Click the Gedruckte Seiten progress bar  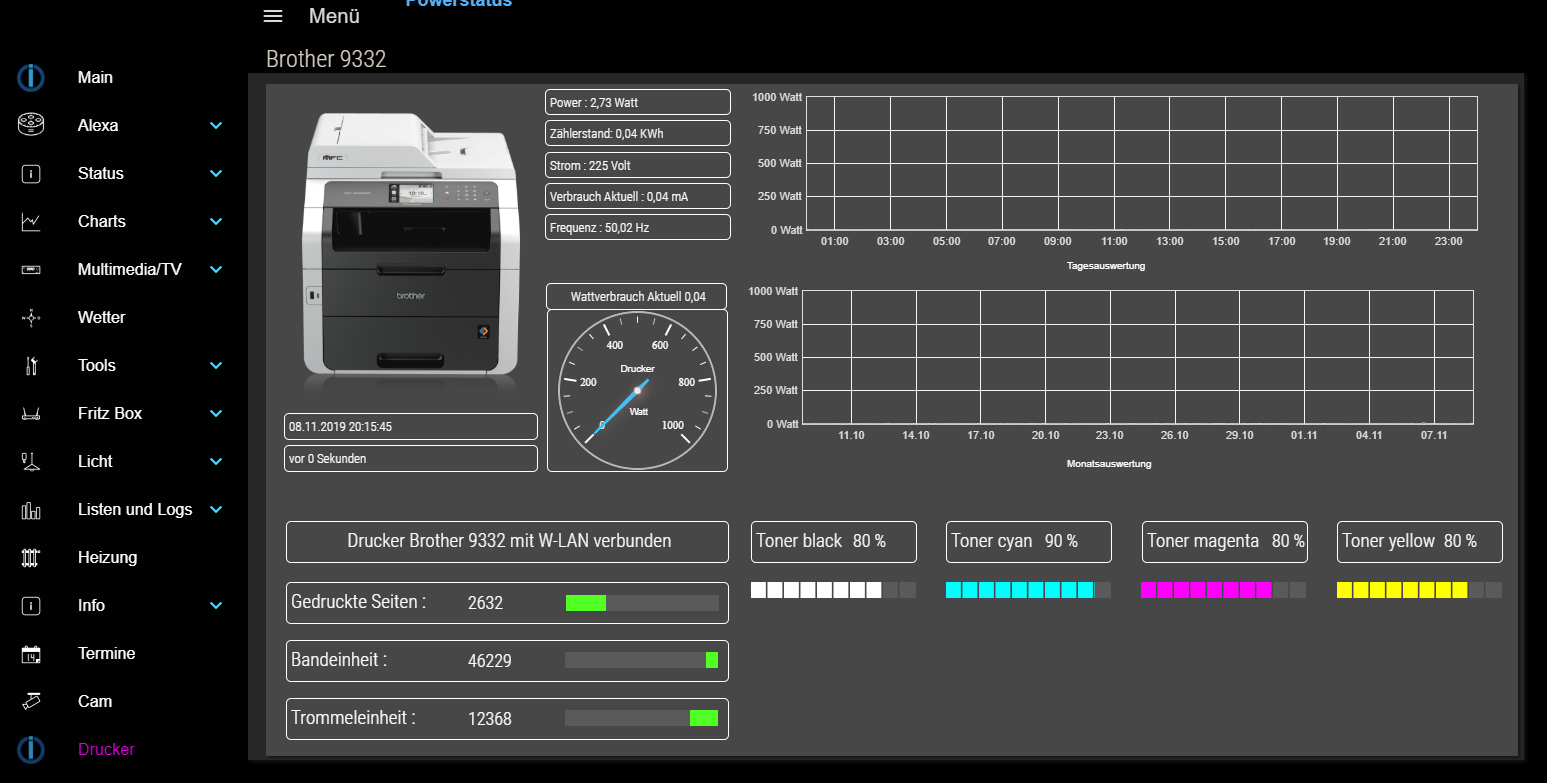[x=642, y=603]
